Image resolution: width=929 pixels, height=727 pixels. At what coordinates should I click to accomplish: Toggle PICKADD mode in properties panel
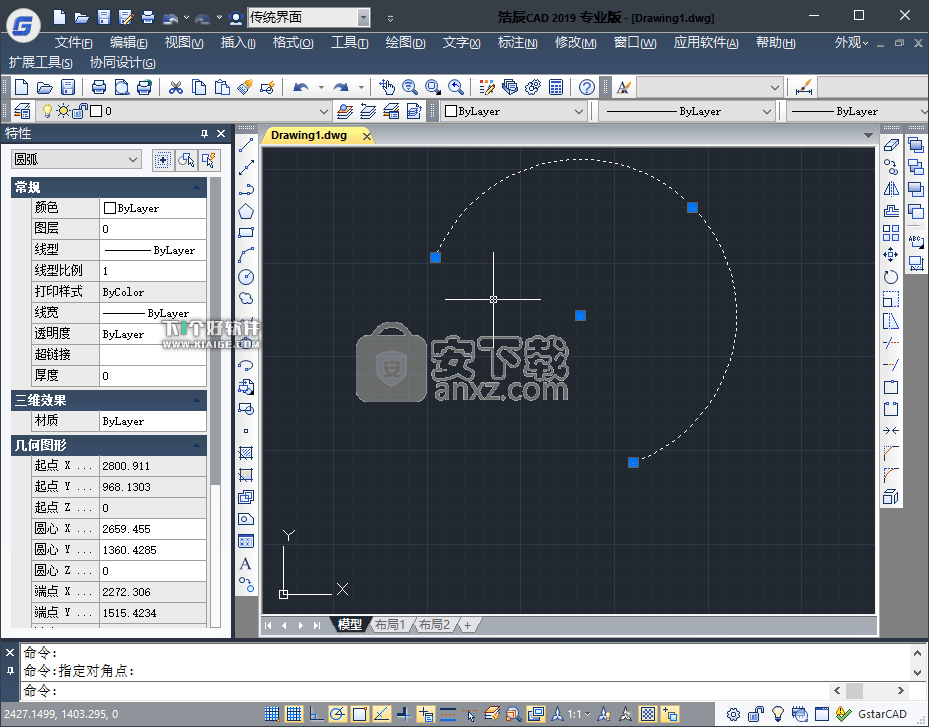point(162,160)
